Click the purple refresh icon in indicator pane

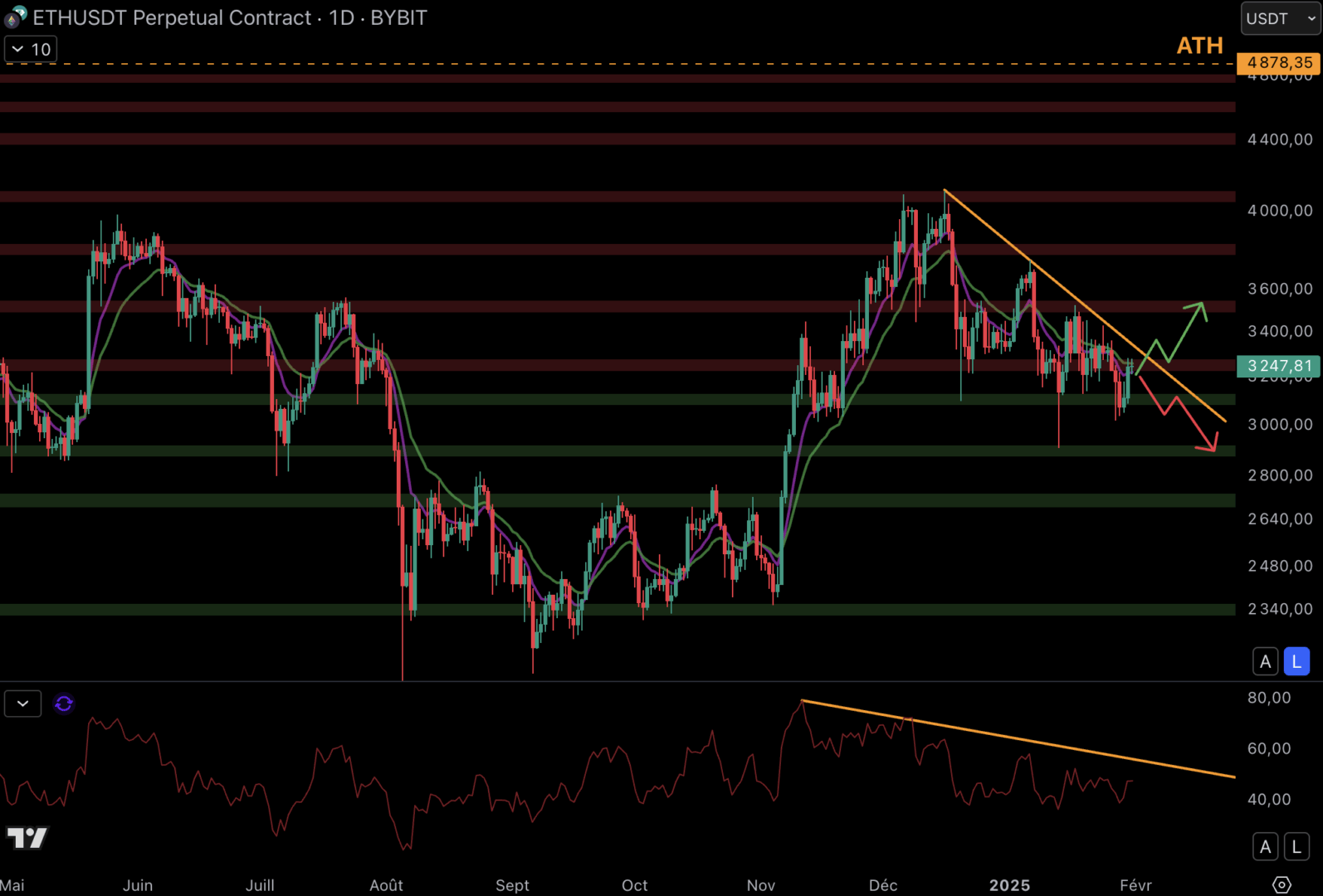click(x=64, y=704)
